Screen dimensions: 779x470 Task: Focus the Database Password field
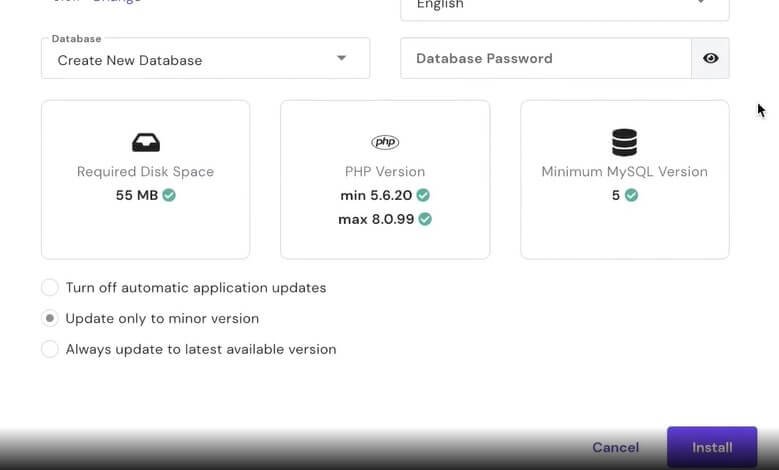(545, 58)
